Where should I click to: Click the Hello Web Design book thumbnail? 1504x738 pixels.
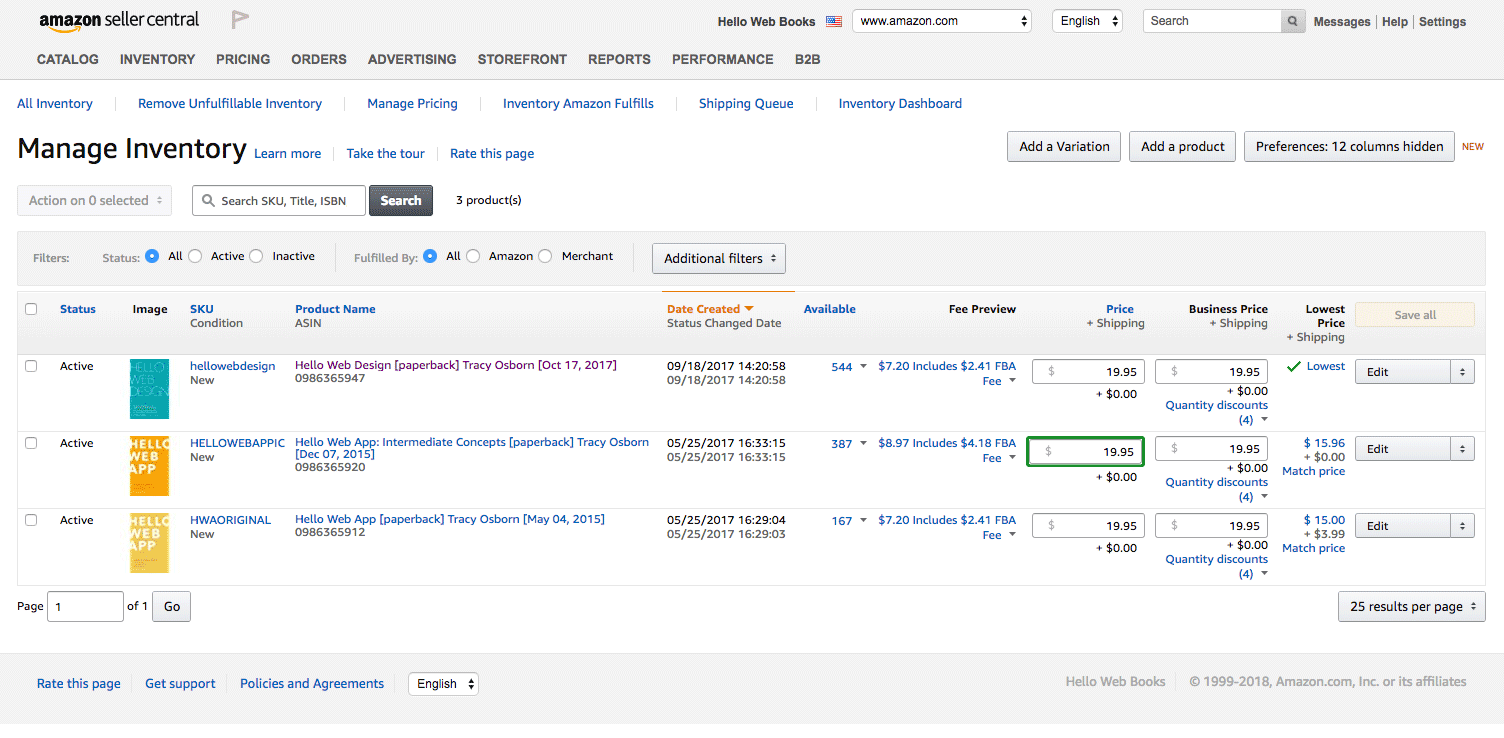[x=149, y=389]
